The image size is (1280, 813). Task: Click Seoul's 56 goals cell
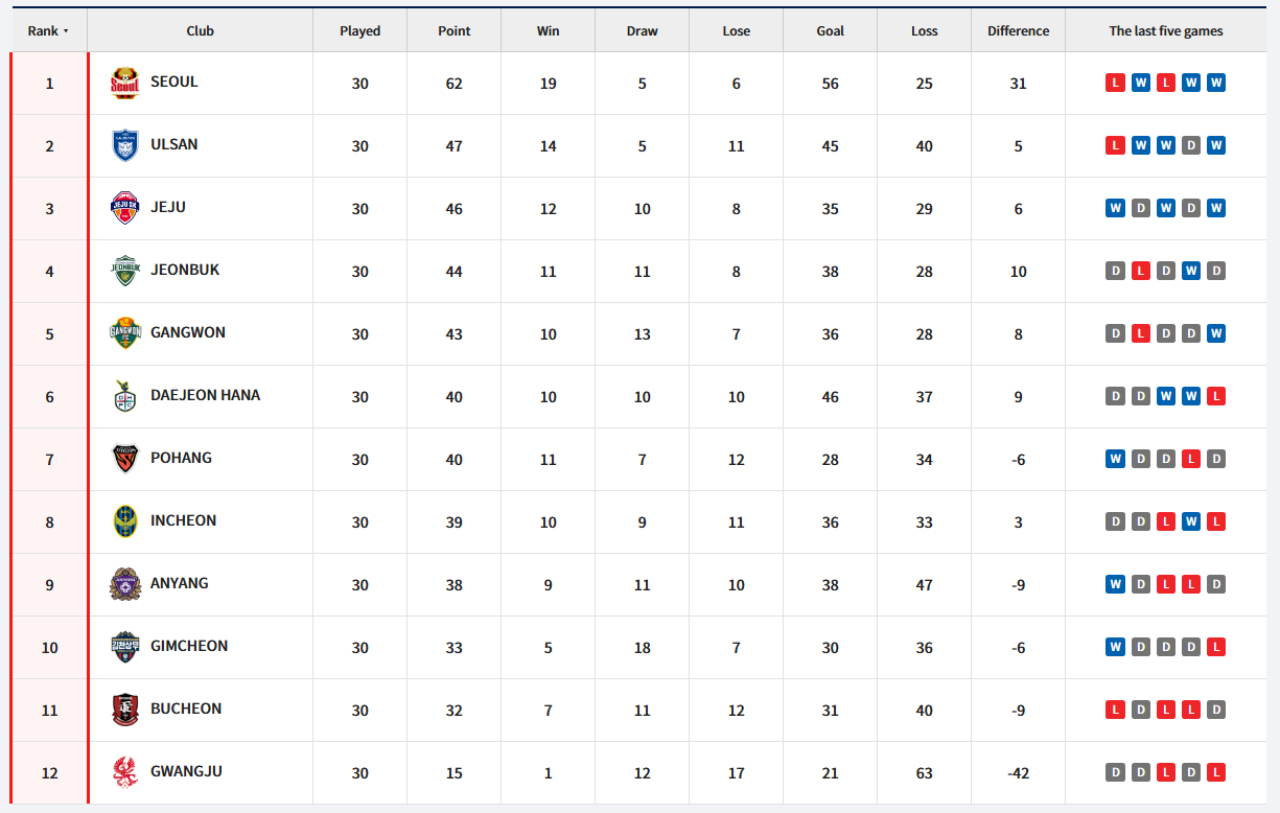(830, 83)
